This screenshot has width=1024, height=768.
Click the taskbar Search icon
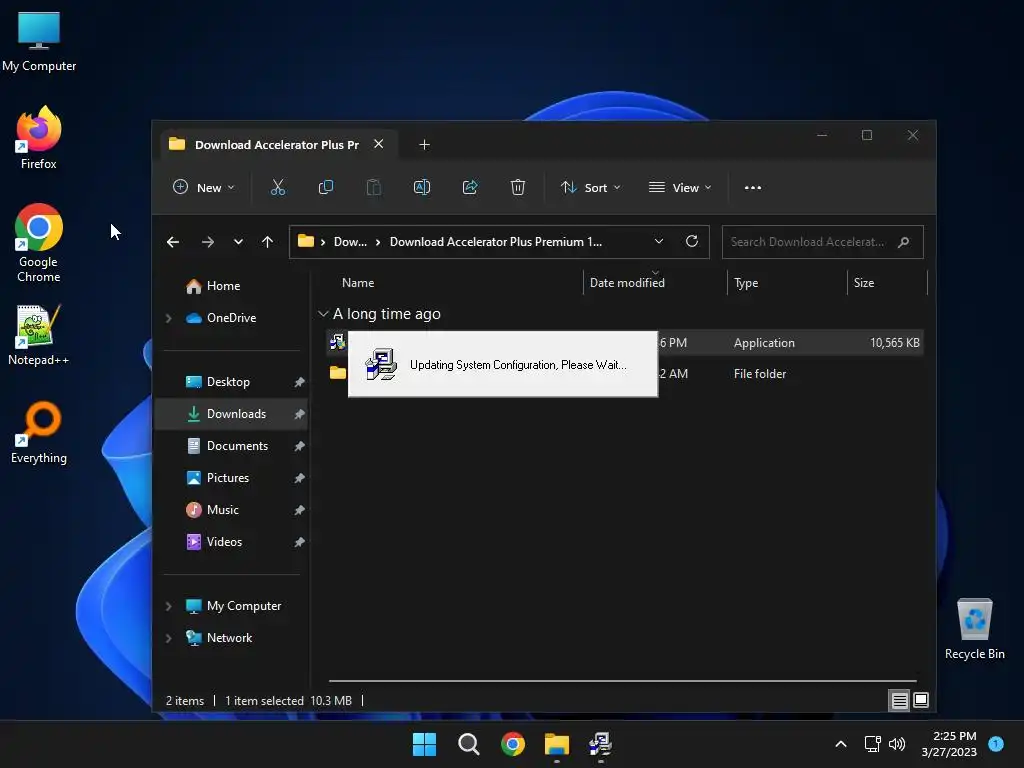coord(468,744)
